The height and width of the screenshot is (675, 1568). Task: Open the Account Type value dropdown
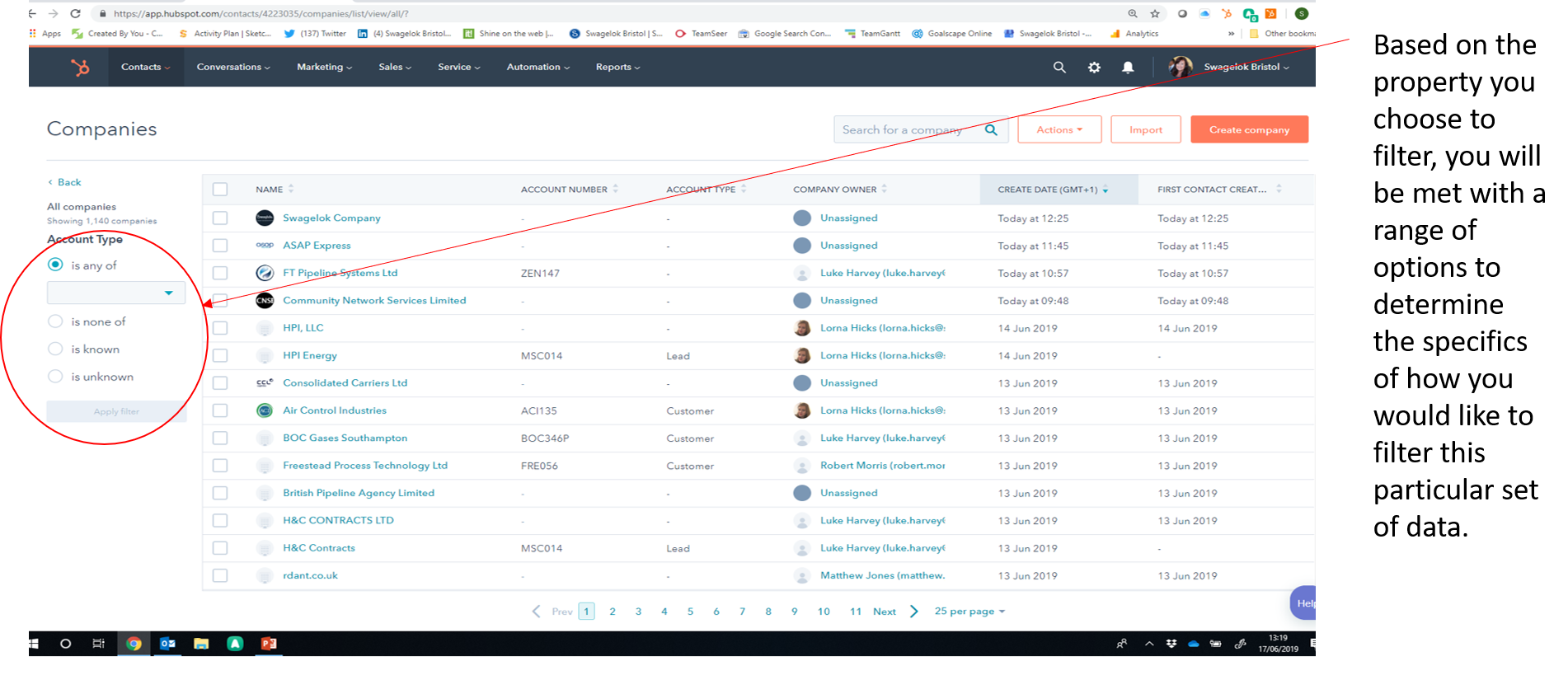tap(116, 293)
